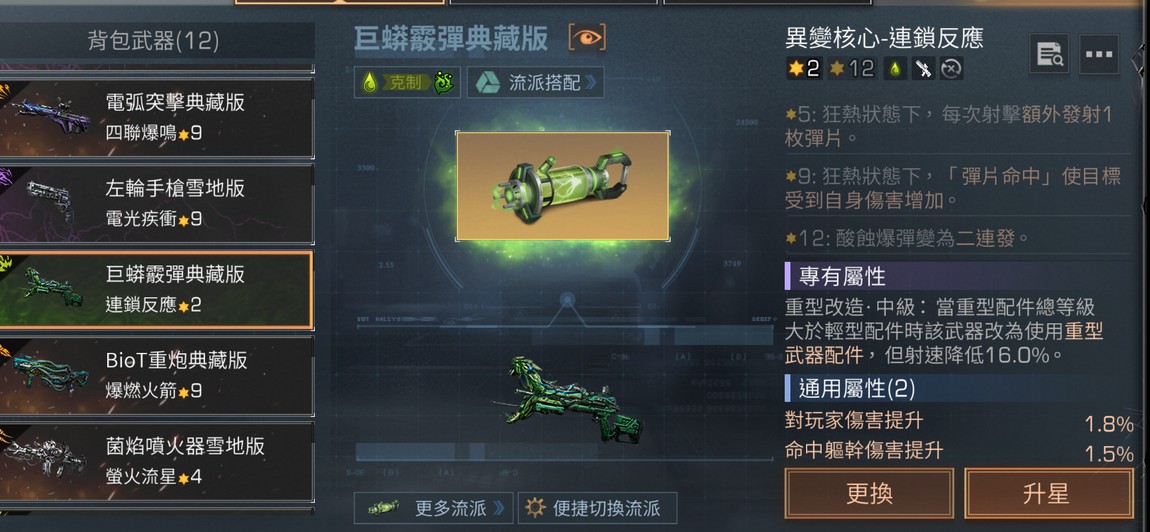
Task: Toggle the orange eye preview icon
Action: (x=587, y=37)
